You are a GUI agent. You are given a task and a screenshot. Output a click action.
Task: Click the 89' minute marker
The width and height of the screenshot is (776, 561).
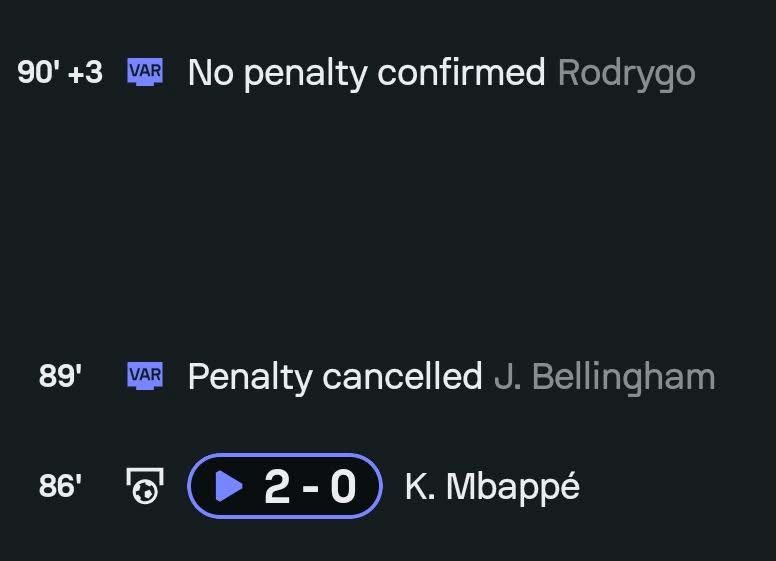[60, 375]
